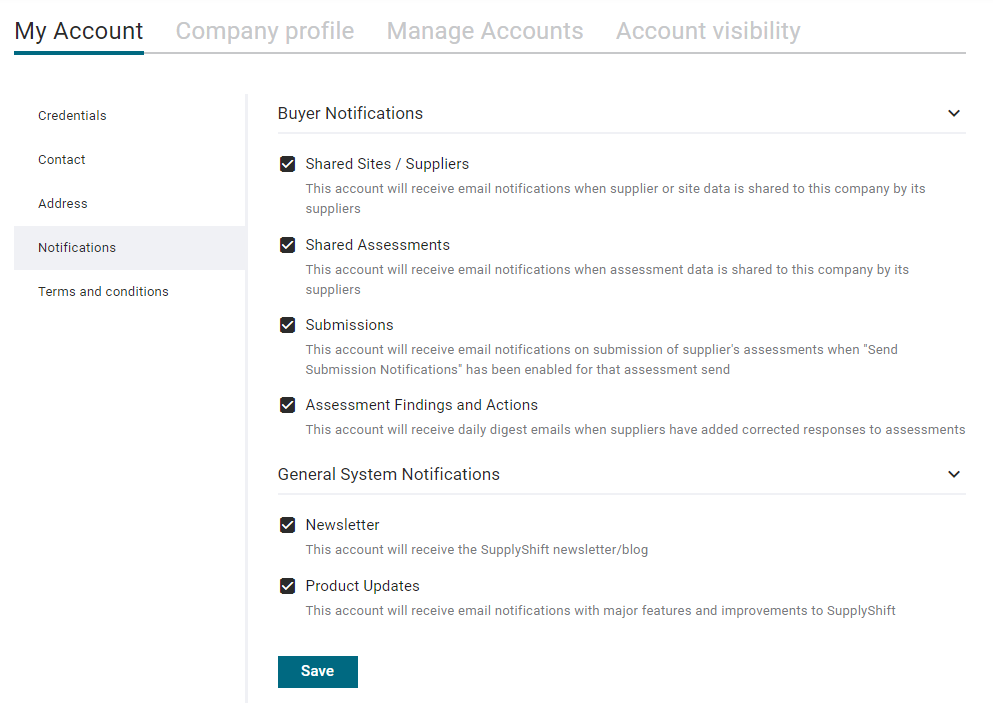993x709 pixels.
Task: Click the Buyer Notifications heading
Action: [x=350, y=113]
